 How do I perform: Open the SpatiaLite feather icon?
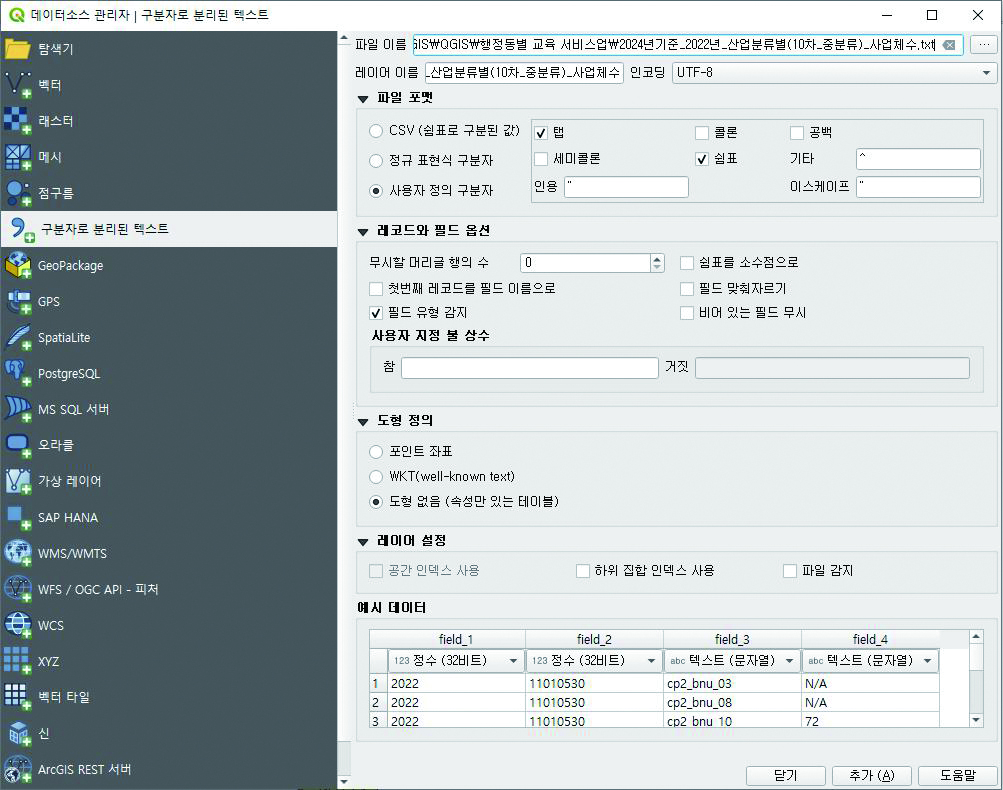18,337
